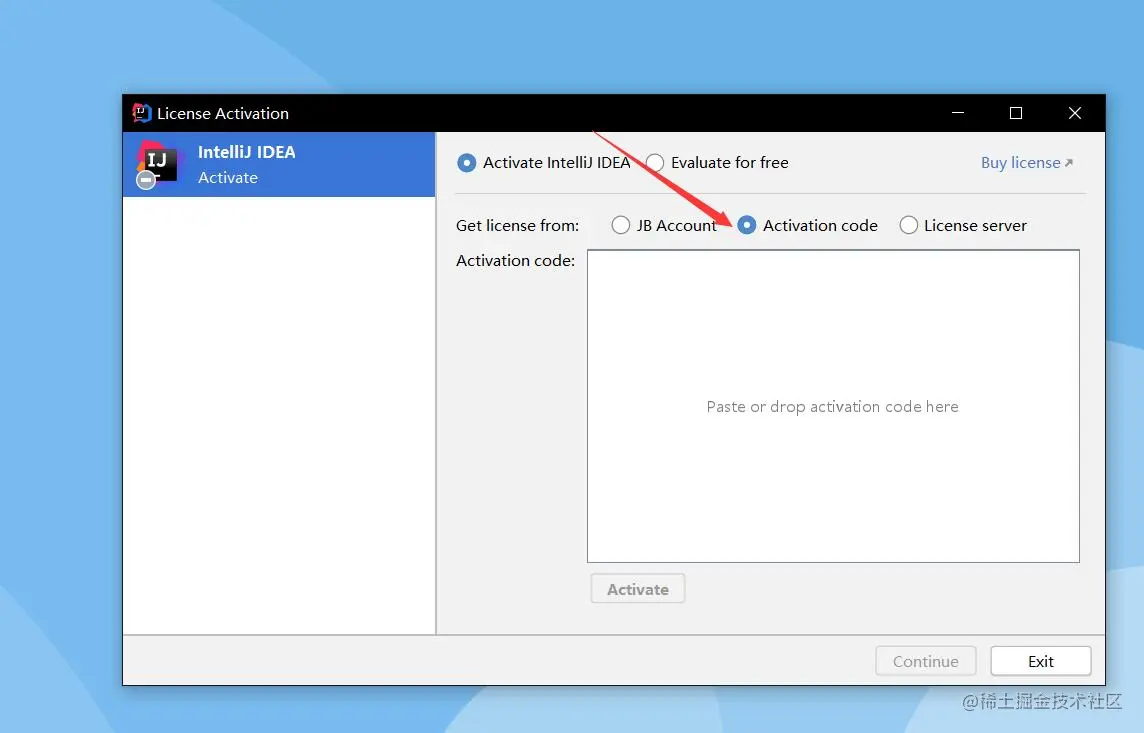1144x733 pixels.
Task: Select the IntelliJ IDEA product entry in sidebar
Action: (279, 164)
